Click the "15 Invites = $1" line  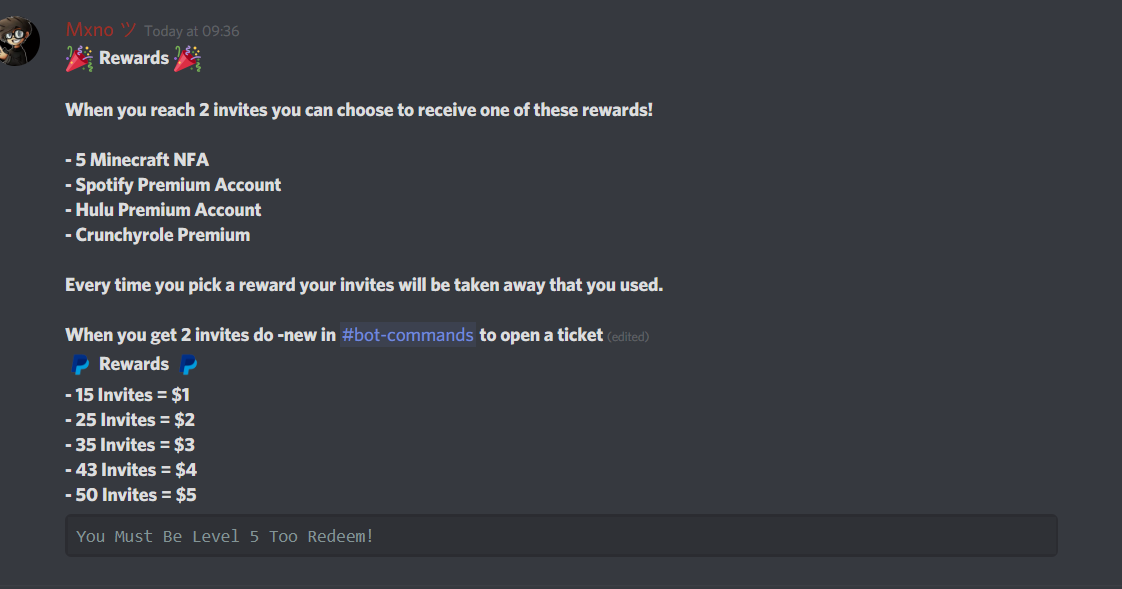point(127,395)
